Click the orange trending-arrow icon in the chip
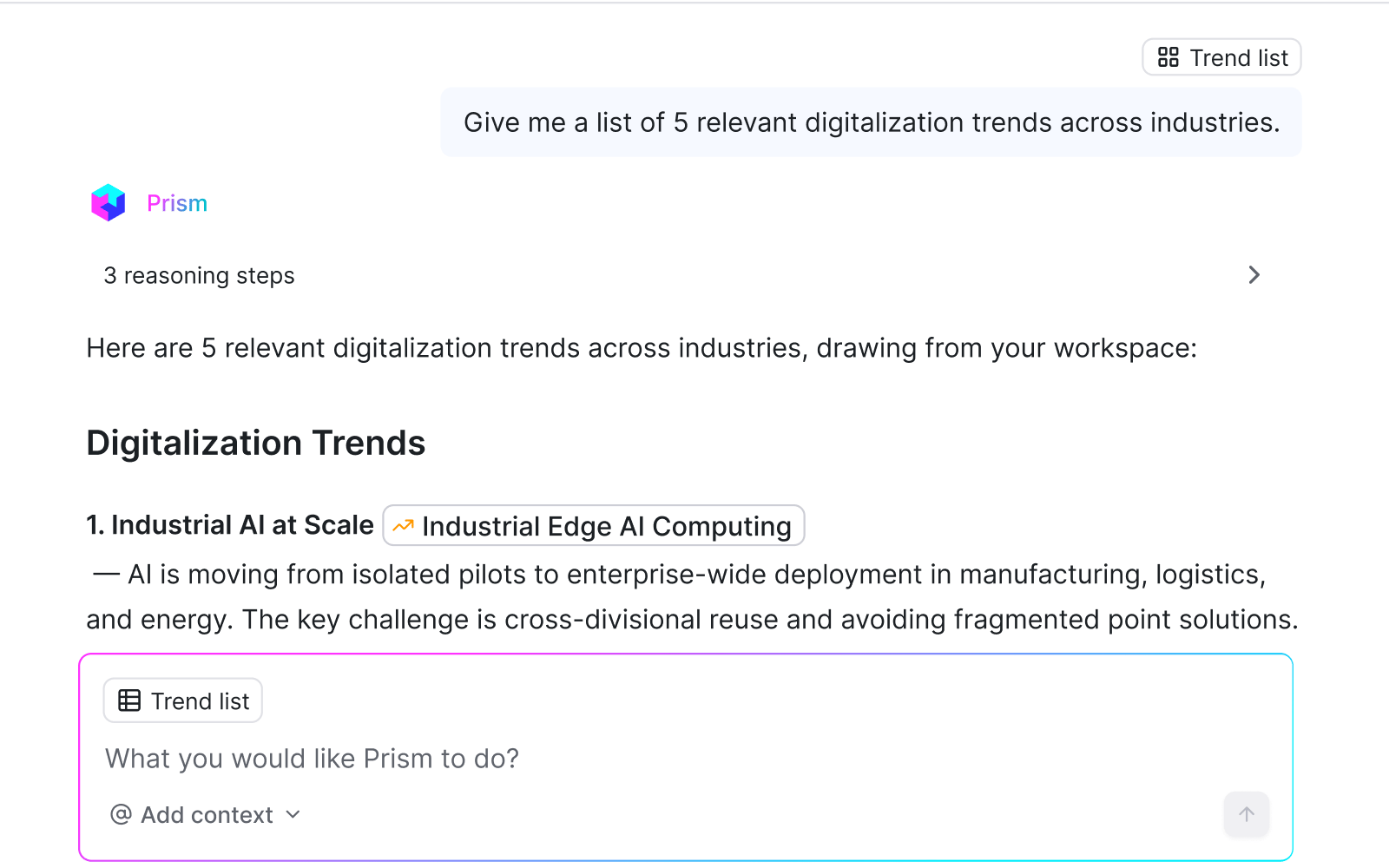Image resolution: width=1389 pixels, height=868 pixels. pos(403,526)
